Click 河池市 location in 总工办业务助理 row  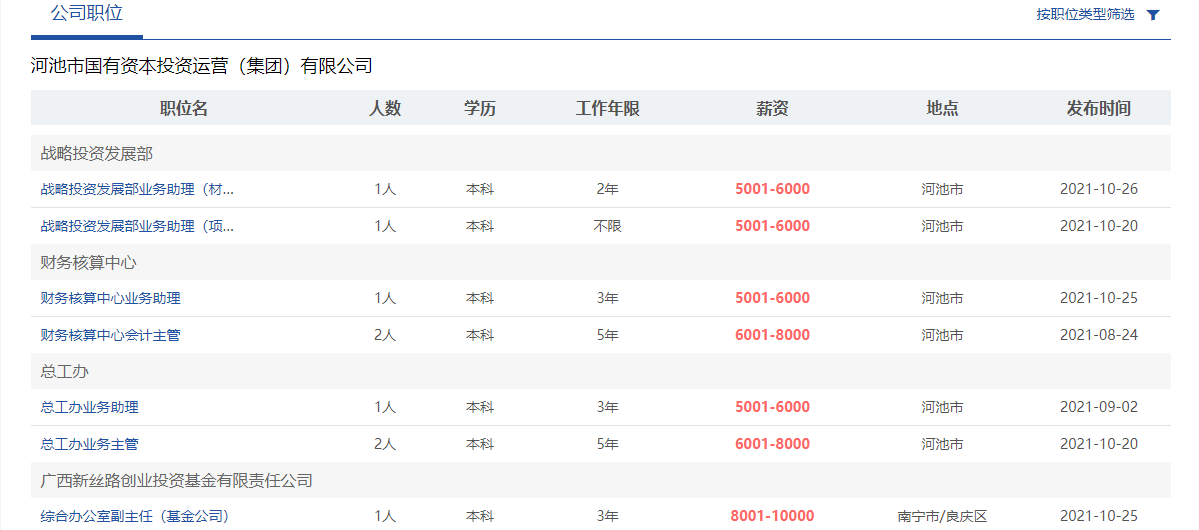point(942,408)
